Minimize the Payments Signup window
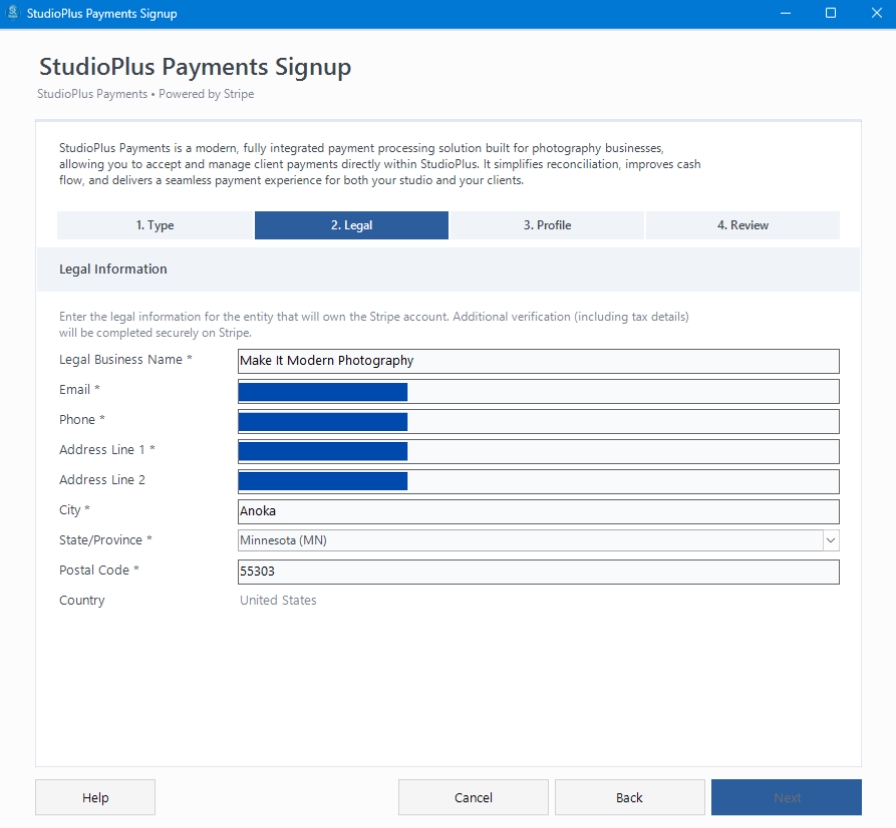Image resolution: width=896 pixels, height=828 pixels. (x=786, y=14)
